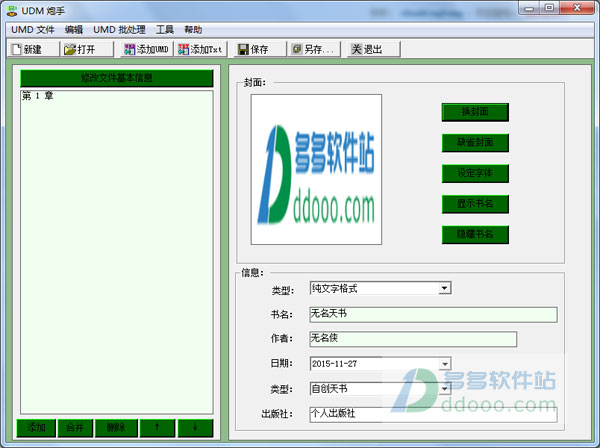The width and height of the screenshot is (600, 448).
Task: Click the UDM 炮手 app icon in title bar
Action: pyautogui.click(x=12, y=11)
